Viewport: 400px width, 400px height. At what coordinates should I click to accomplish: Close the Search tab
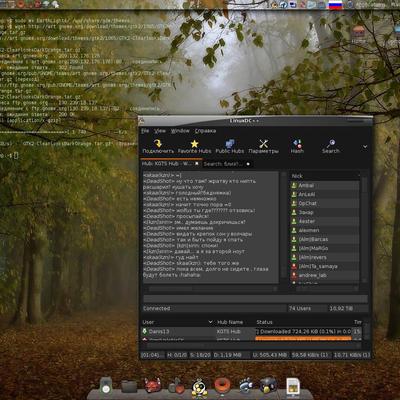pyautogui.click(x=248, y=164)
